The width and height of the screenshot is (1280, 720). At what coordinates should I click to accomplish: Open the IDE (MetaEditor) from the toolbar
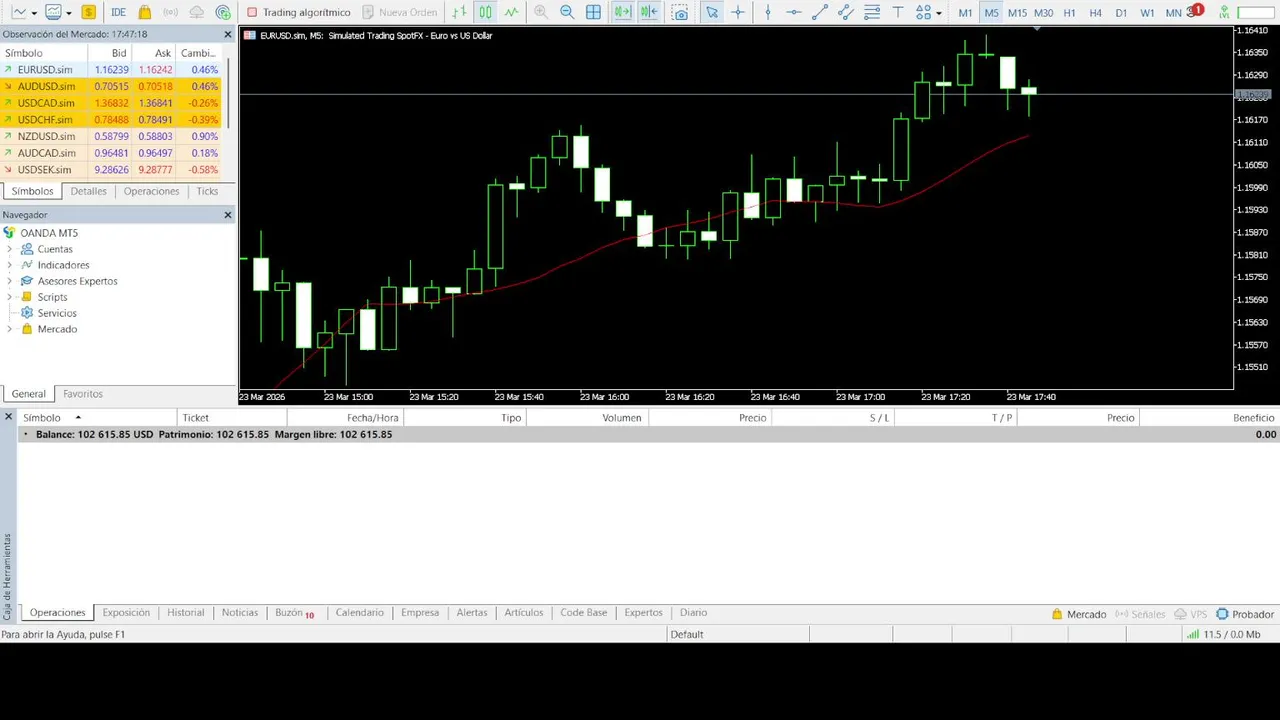coord(118,12)
